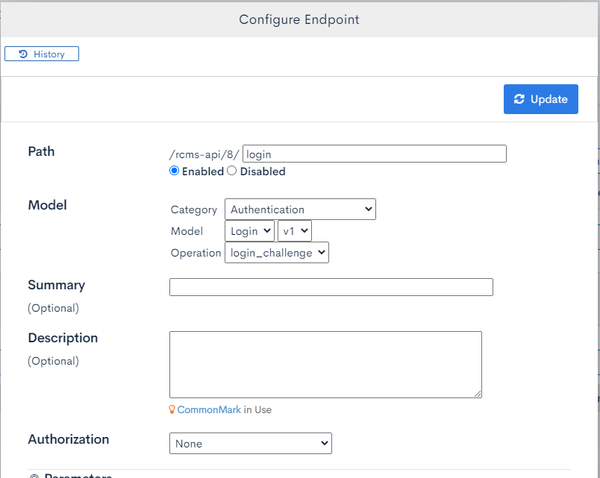Open the Operation dropdown showing login_challenge
This screenshot has height=478, width=600.
pyautogui.click(x=277, y=253)
